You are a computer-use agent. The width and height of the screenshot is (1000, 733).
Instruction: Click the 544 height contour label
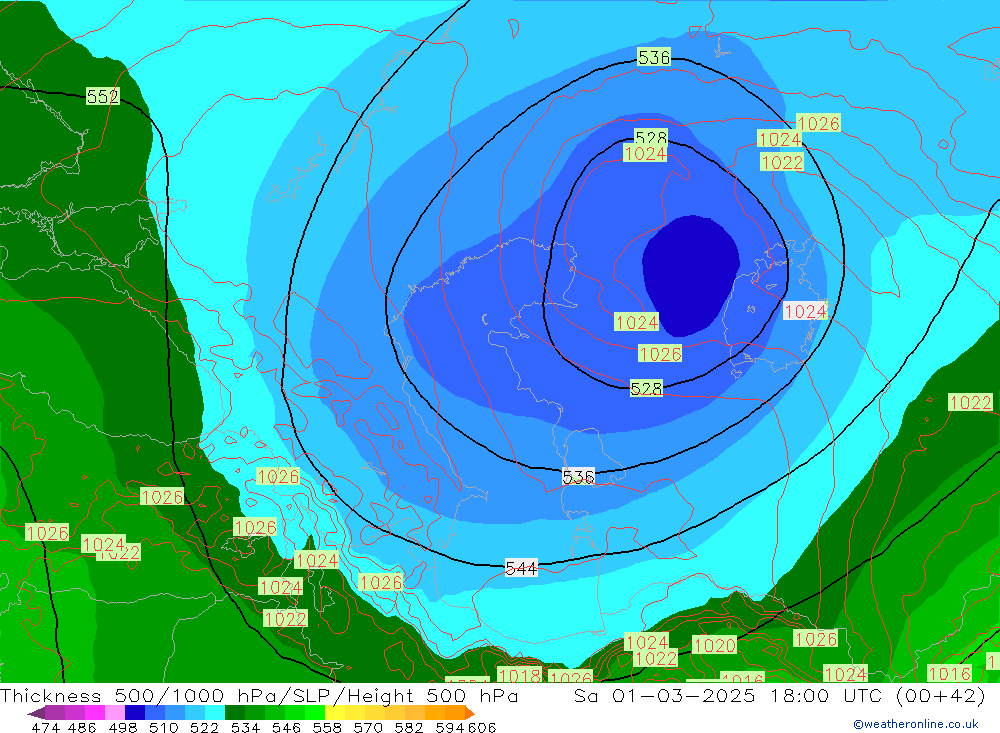pyautogui.click(x=521, y=568)
